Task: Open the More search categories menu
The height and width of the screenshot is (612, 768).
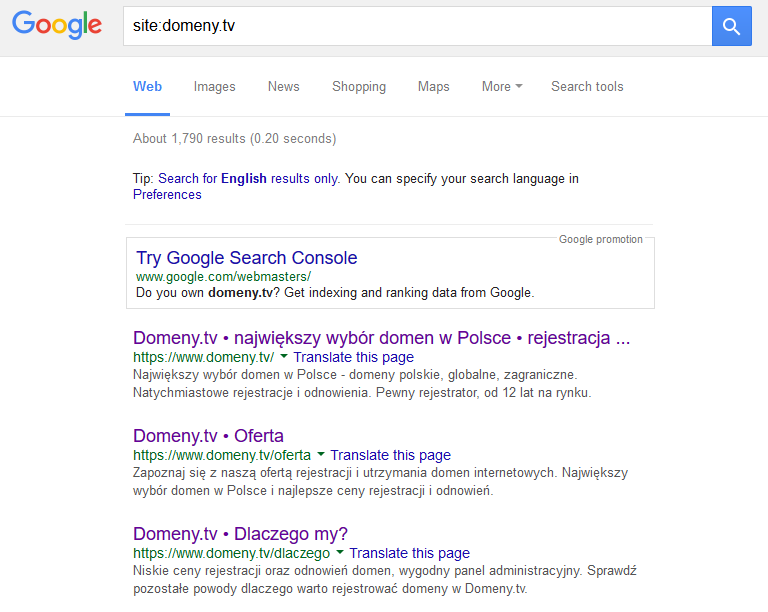Action: click(x=501, y=87)
